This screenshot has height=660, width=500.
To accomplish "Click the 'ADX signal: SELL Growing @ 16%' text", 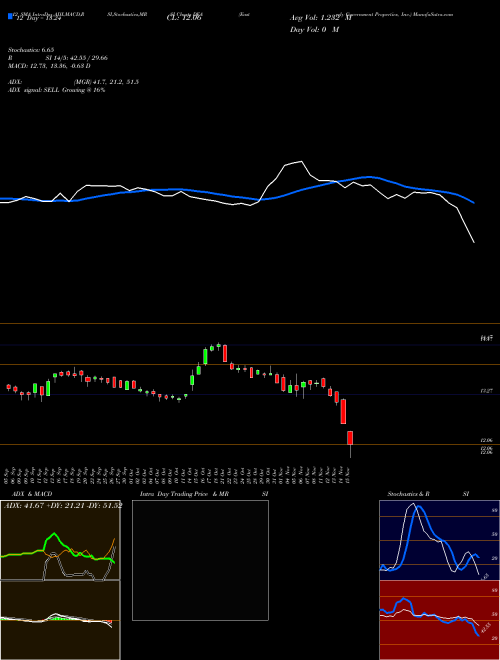I will [56, 90].
